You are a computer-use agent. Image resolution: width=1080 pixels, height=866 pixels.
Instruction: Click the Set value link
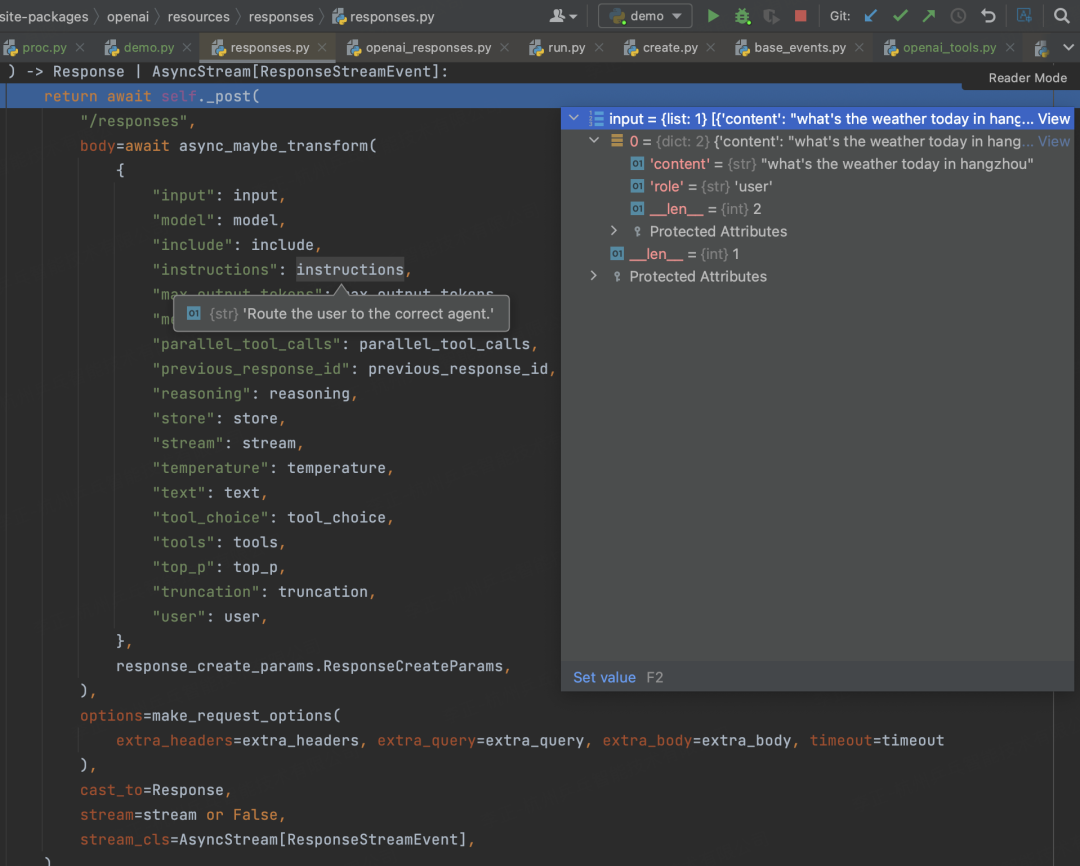(x=604, y=677)
